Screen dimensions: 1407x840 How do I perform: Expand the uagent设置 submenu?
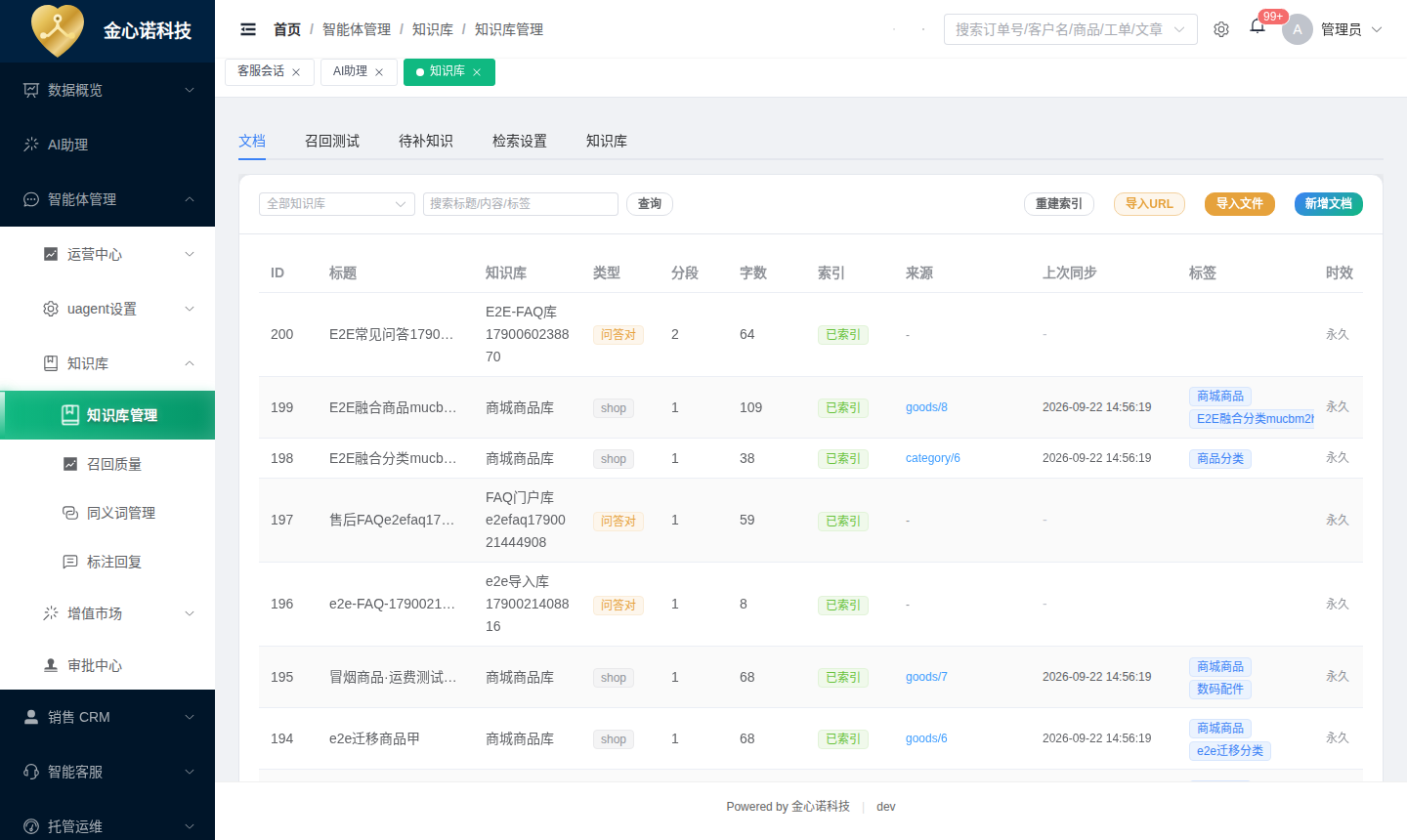(107, 309)
